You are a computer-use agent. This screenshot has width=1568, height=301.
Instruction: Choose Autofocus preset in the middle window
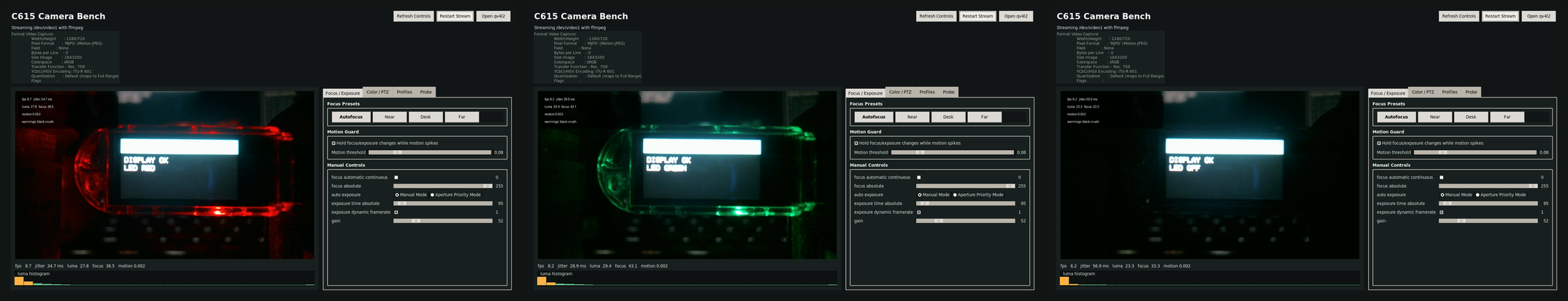[874, 117]
